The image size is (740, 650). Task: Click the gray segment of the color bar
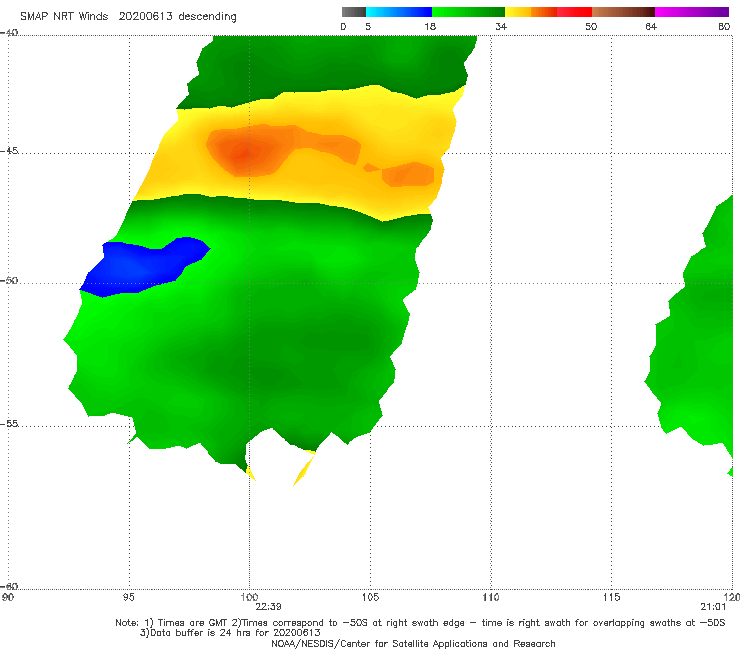tap(354, 12)
